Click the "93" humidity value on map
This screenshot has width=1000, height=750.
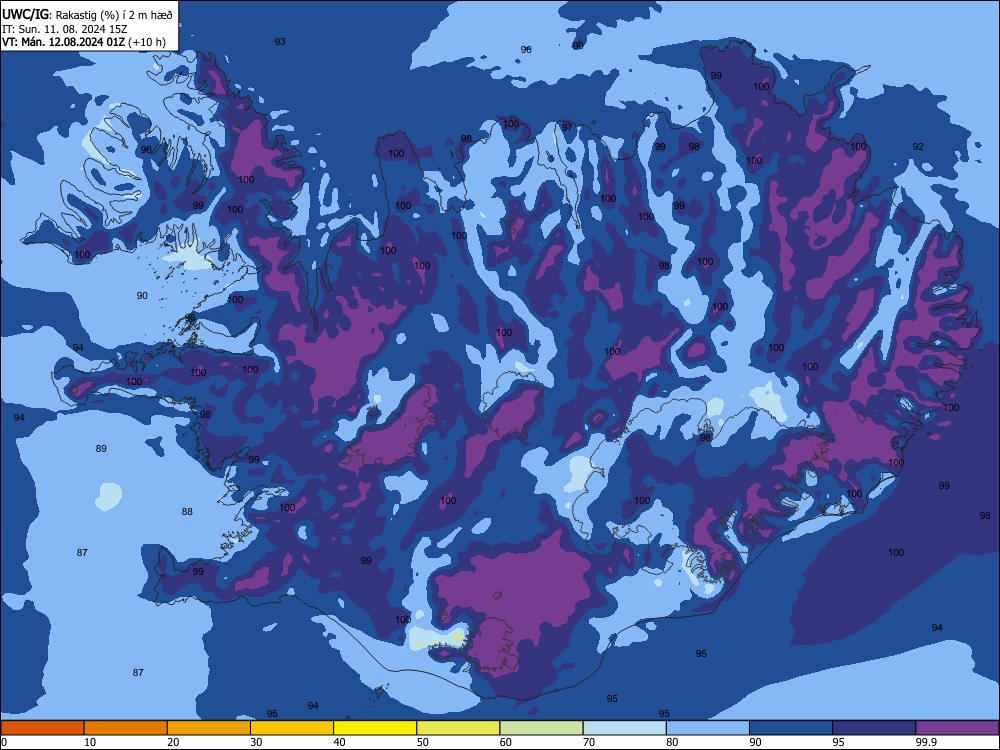coord(280,41)
